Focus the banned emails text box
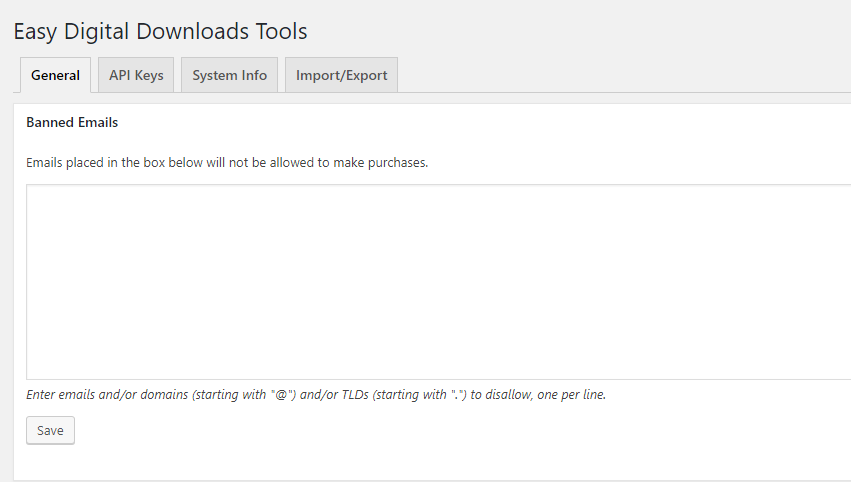Screen dimensions: 851x482 tap(439, 282)
